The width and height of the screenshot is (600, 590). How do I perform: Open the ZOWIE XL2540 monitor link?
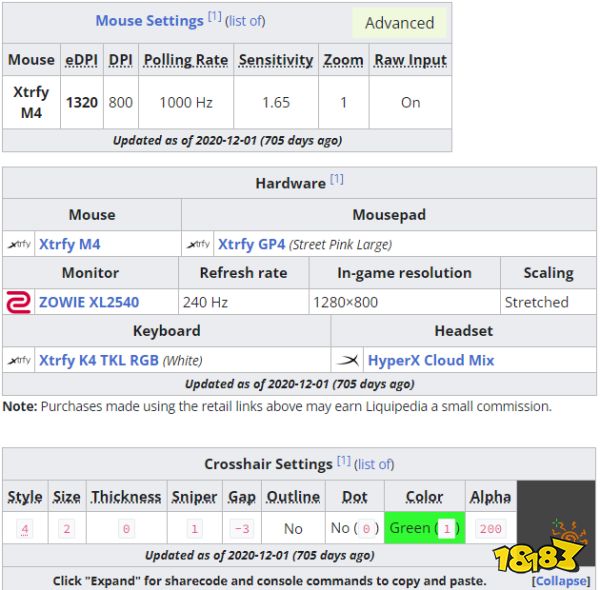click(89, 302)
